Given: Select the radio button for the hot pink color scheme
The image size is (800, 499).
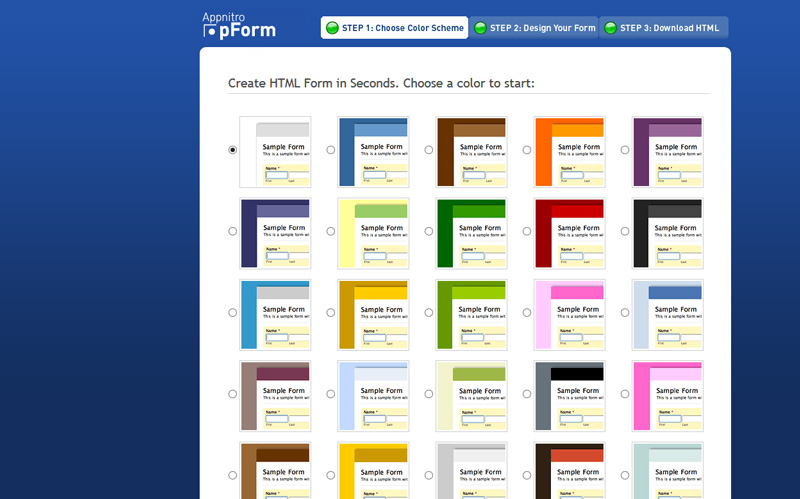Looking at the screenshot, I should [x=624, y=394].
